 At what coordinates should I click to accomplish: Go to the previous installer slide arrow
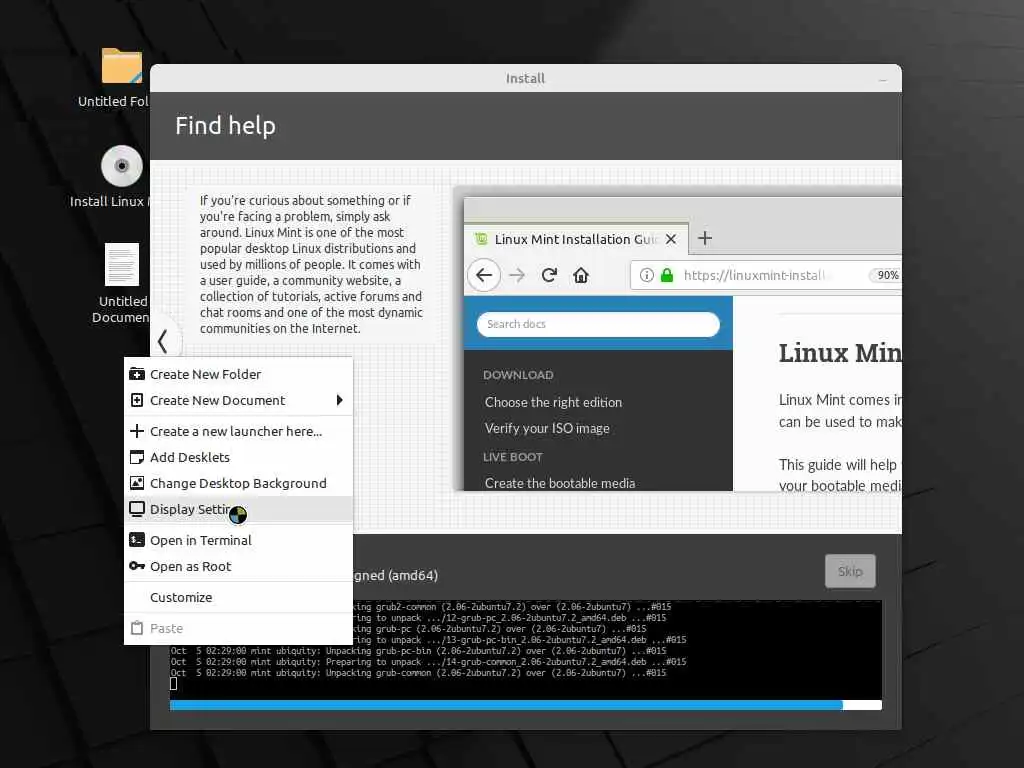(x=163, y=341)
